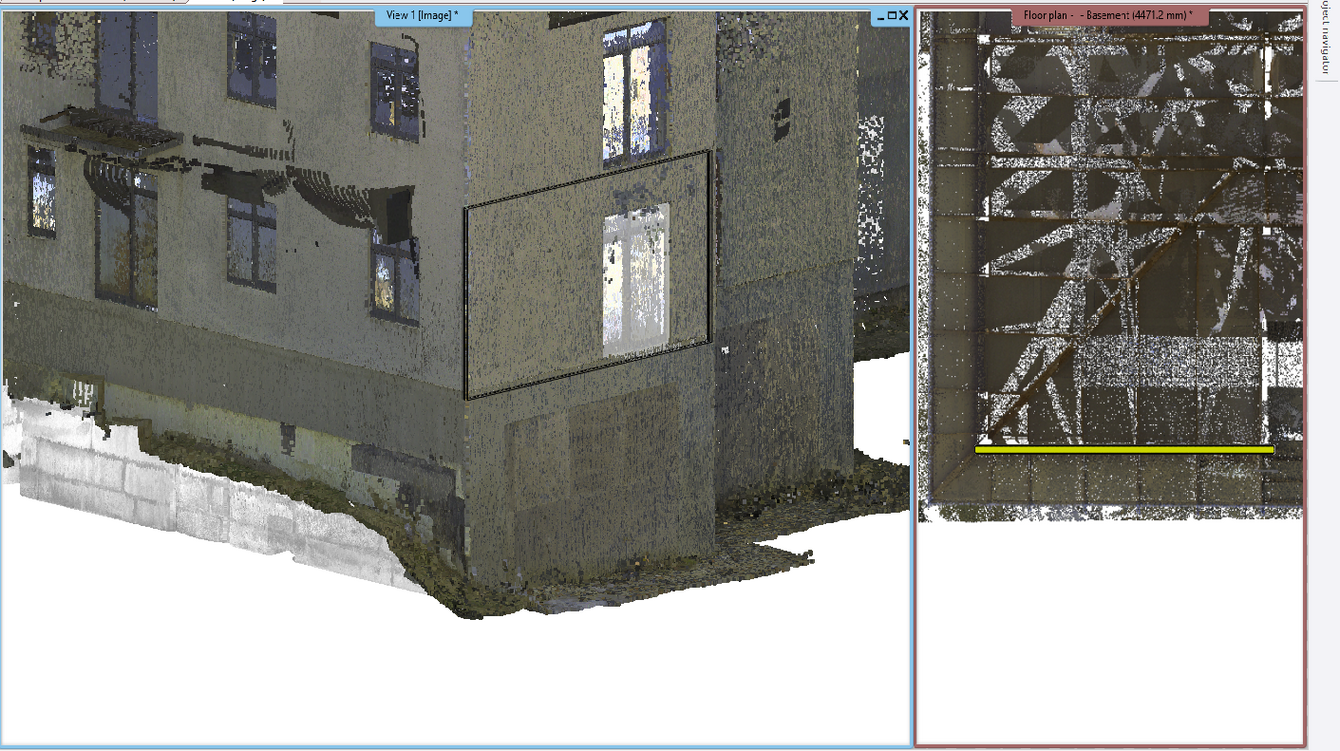This screenshot has height=751, width=1340.
Task: Open the Project Navigator side tab
Action: click(x=1326, y=38)
